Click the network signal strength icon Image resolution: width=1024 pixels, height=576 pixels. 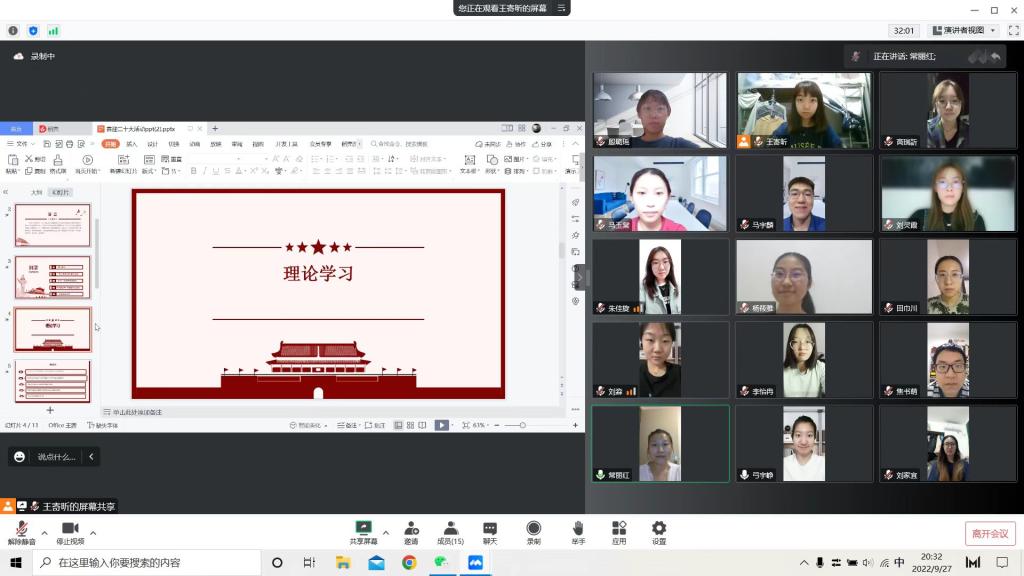coord(53,31)
